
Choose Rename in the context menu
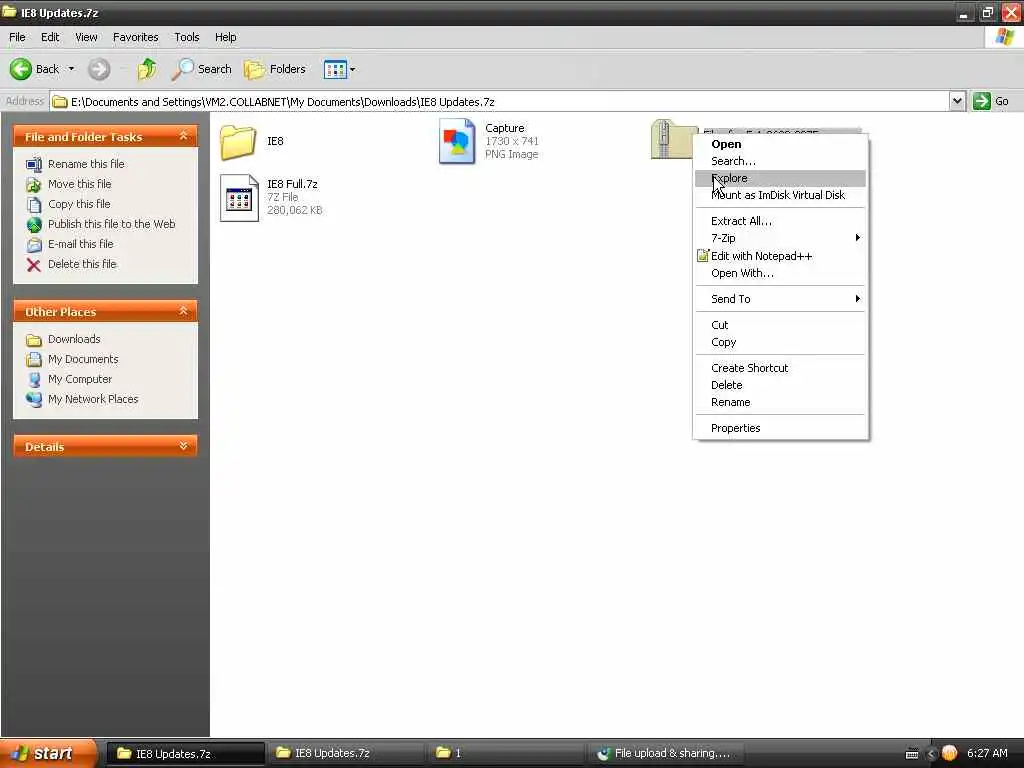[780, 402]
